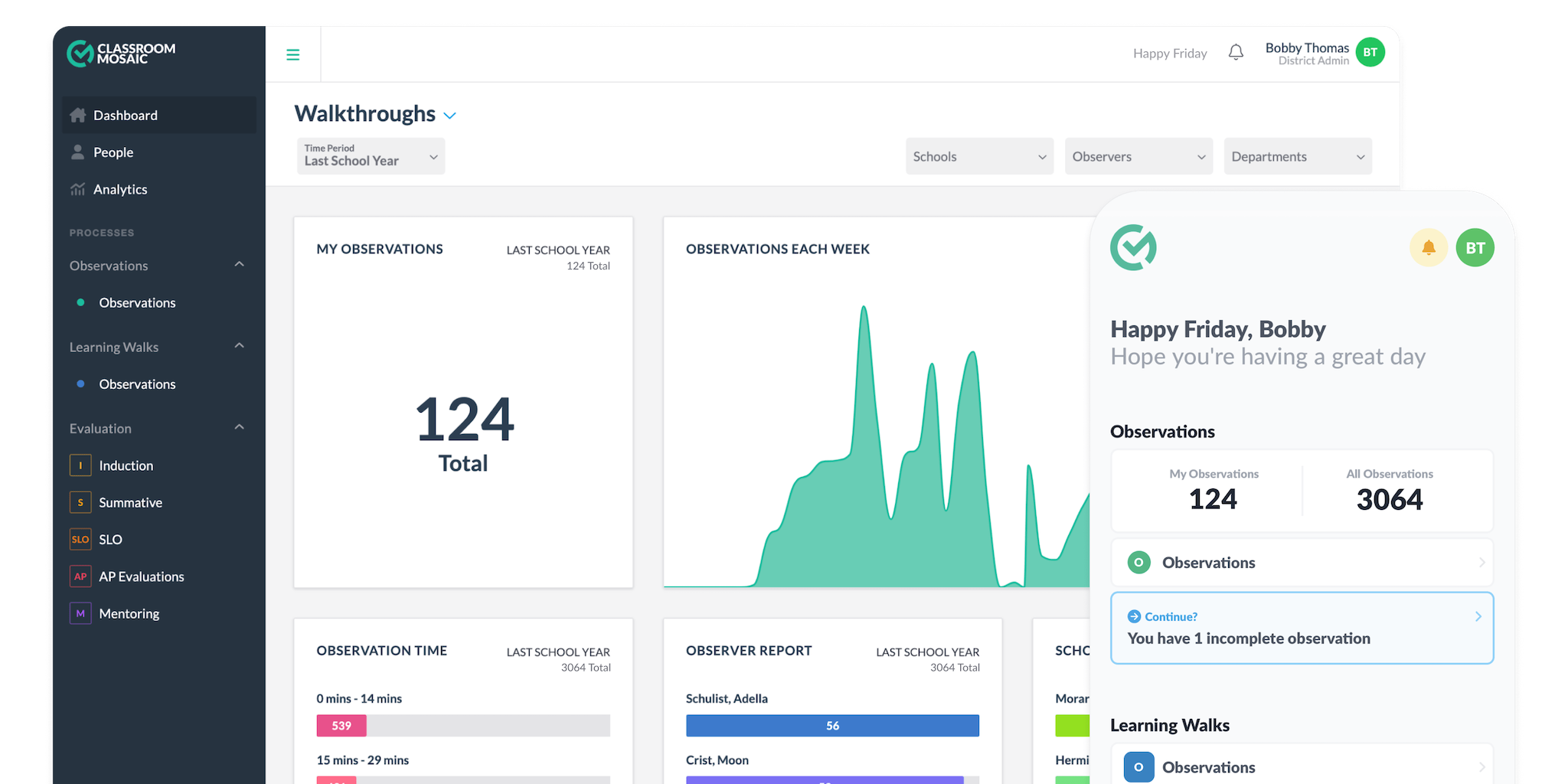Collapse the Learning Walks sidebar section
1568x784 pixels.
(240, 345)
